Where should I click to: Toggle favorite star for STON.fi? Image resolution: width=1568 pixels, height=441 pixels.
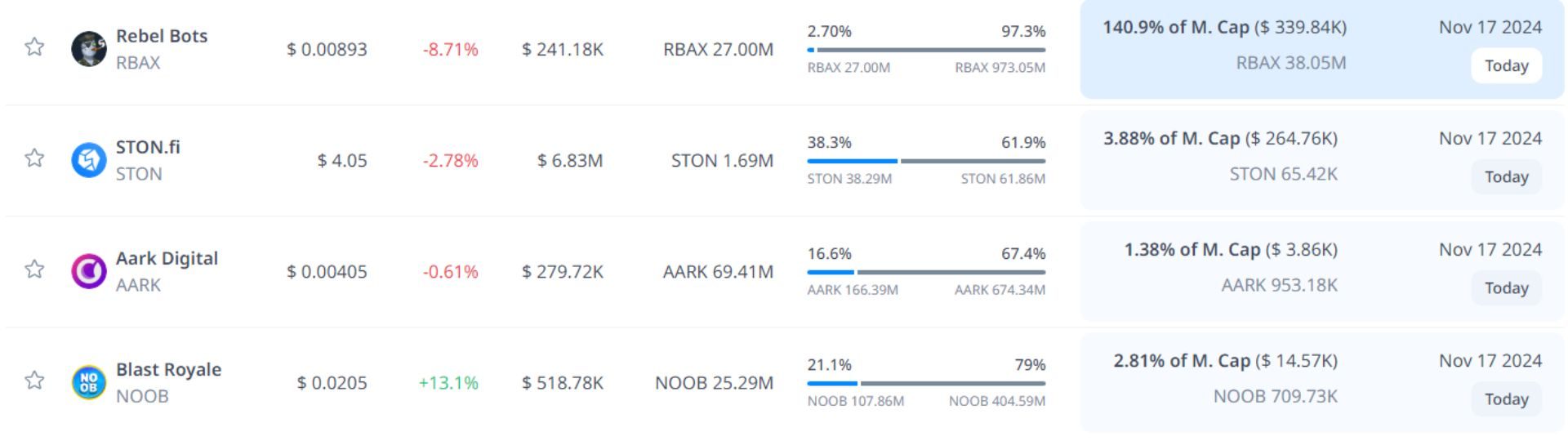34,158
